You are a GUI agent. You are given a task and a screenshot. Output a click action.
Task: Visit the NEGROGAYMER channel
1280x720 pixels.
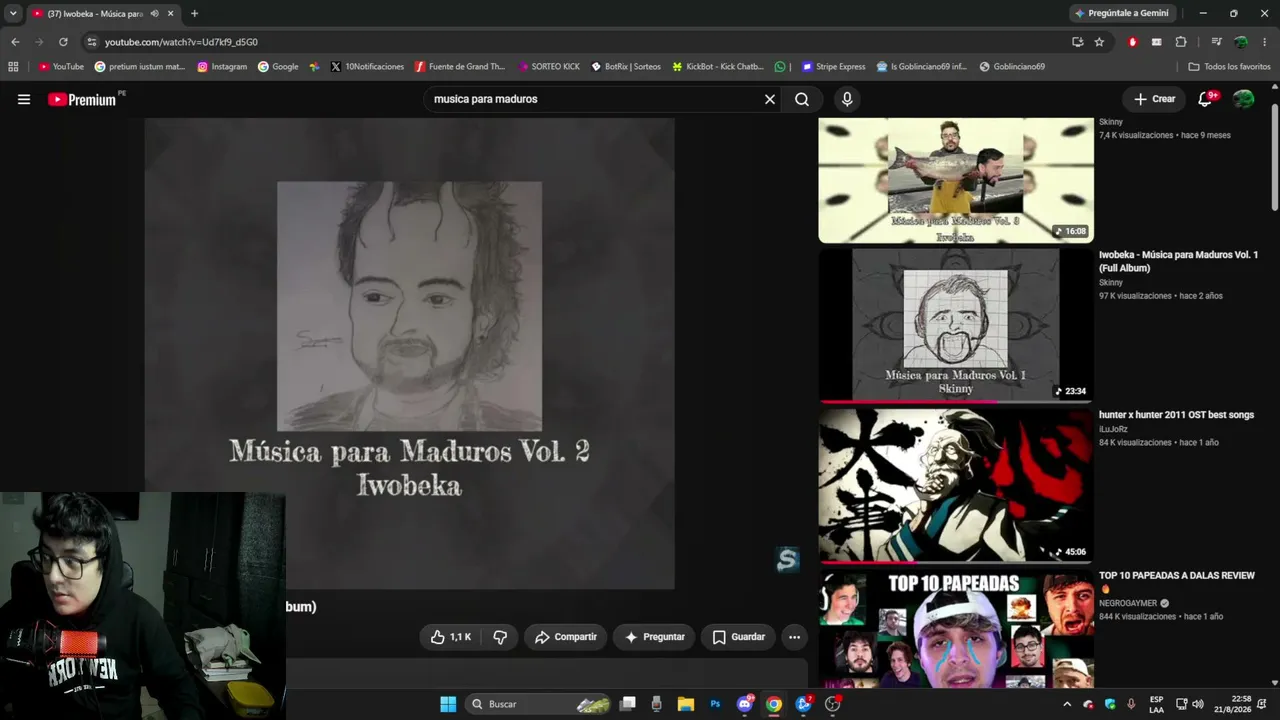(x=1128, y=603)
